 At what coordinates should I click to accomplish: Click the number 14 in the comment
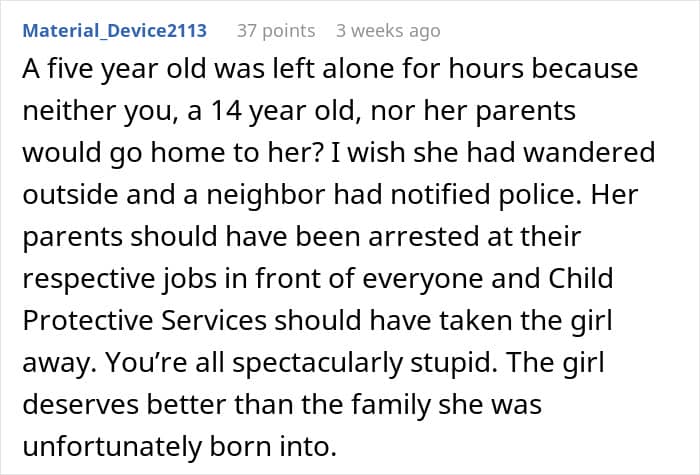pyautogui.click(x=225, y=111)
